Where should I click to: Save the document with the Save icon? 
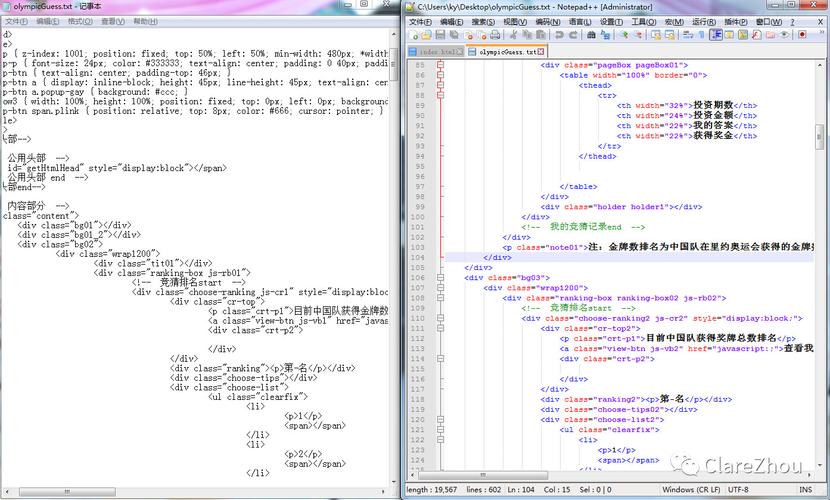click(440, 35)
